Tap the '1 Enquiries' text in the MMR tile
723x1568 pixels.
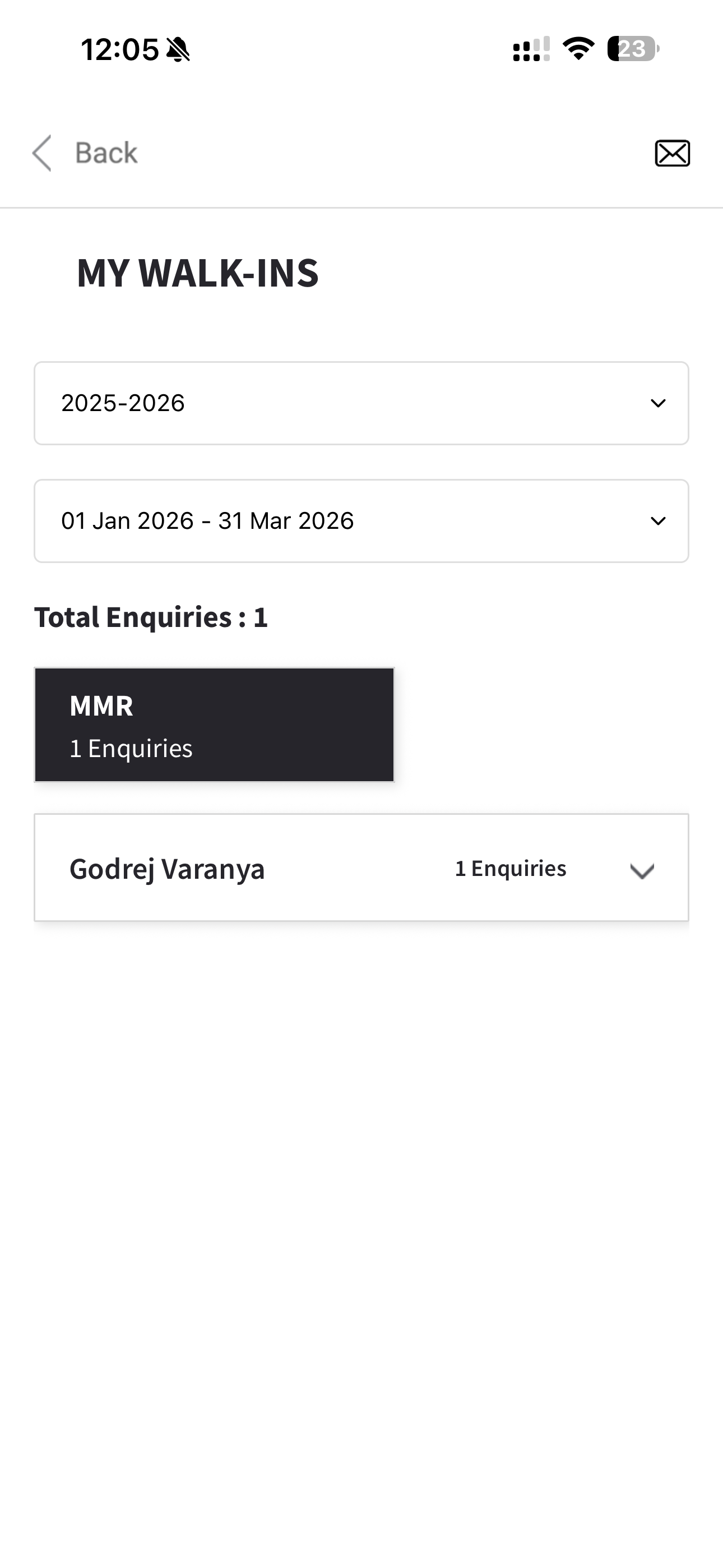pos(131,748)
